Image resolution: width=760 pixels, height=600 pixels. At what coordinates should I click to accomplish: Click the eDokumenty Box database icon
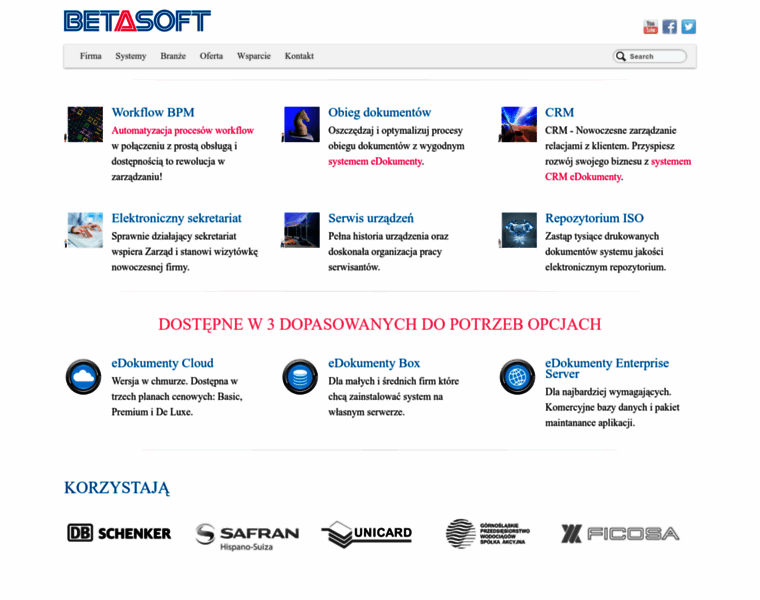click(300, 377)
